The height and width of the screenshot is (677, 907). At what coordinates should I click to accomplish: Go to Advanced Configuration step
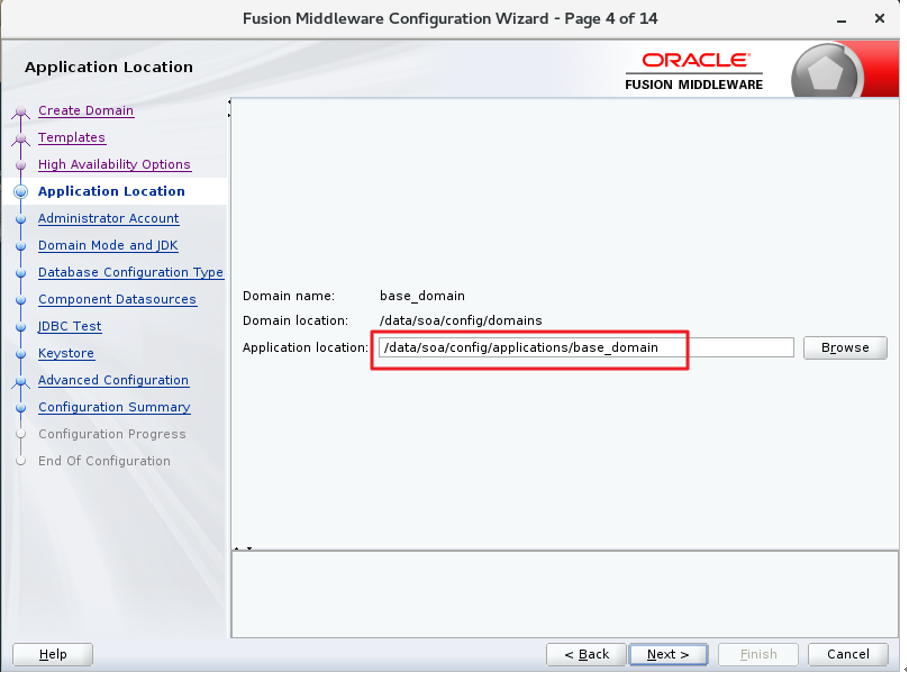click(113, 380)
